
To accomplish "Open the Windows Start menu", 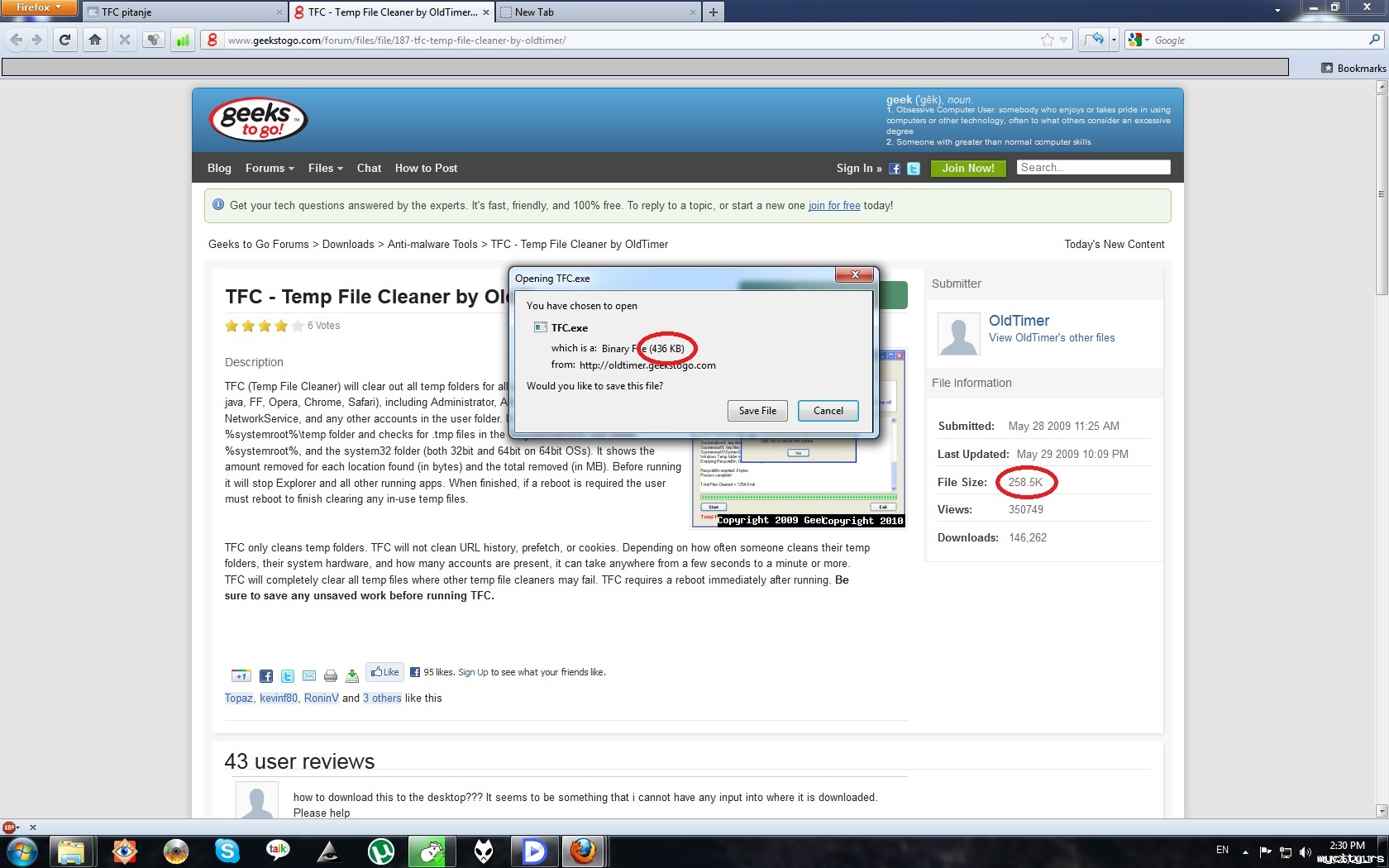I will [22, 851].
